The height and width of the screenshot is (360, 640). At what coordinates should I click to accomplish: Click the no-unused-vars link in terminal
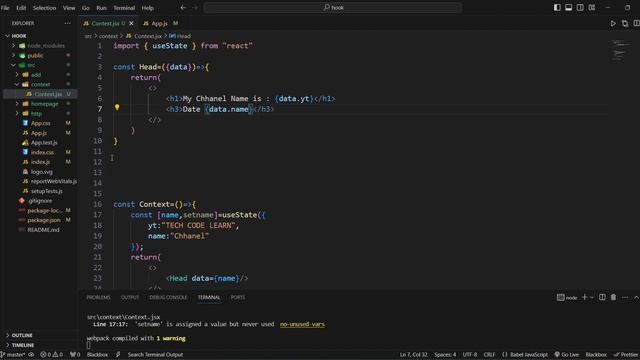(x=302, y=324)
